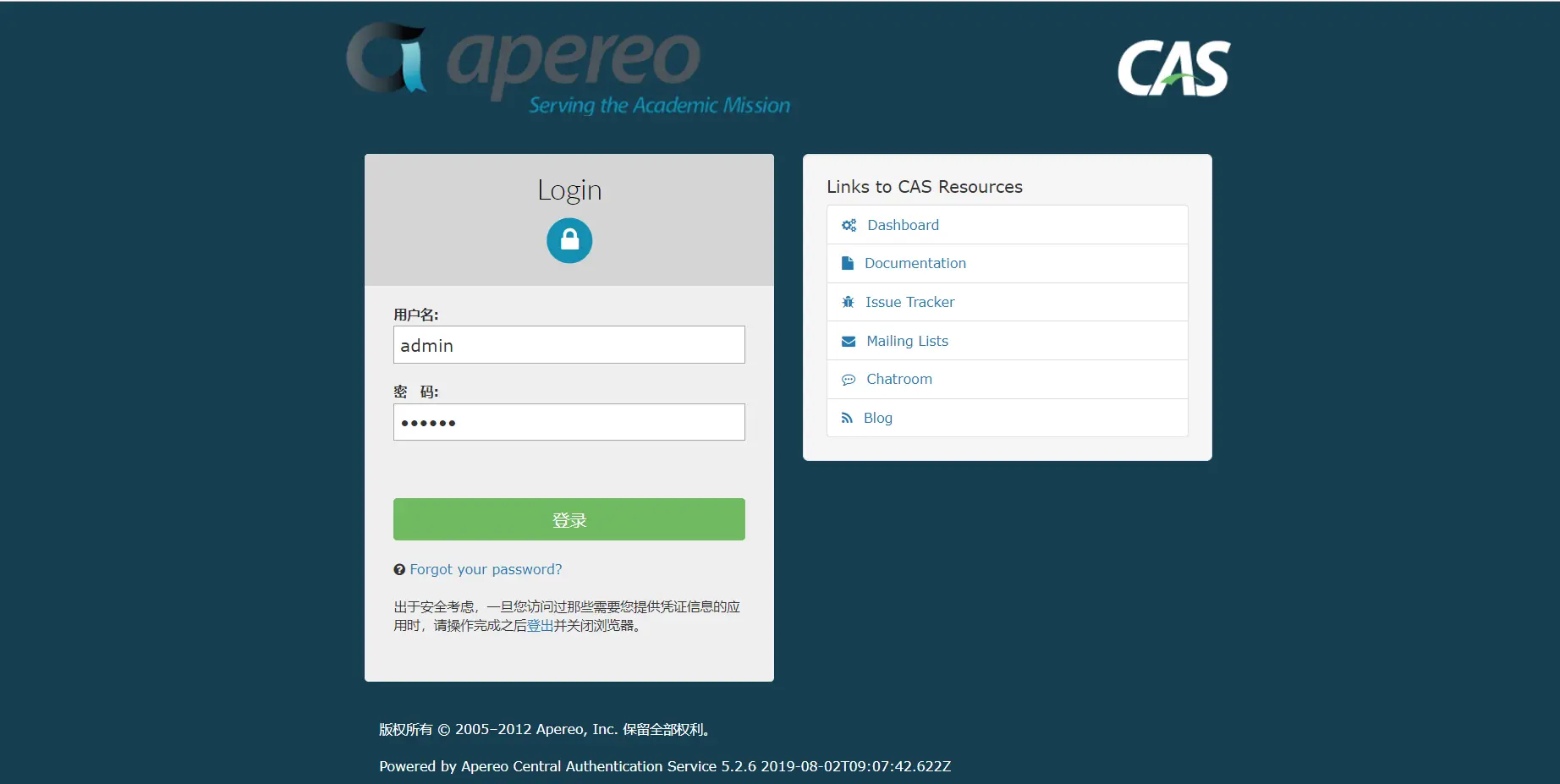Click the Chatroom speech bubble icon
The width and height of the screenshot is (1560, 784).
tap(849, 380)
